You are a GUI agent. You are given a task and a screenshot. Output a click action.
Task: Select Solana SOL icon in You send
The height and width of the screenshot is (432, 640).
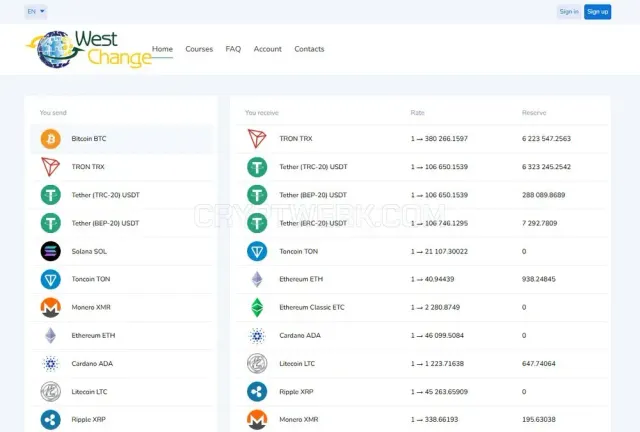51,251
